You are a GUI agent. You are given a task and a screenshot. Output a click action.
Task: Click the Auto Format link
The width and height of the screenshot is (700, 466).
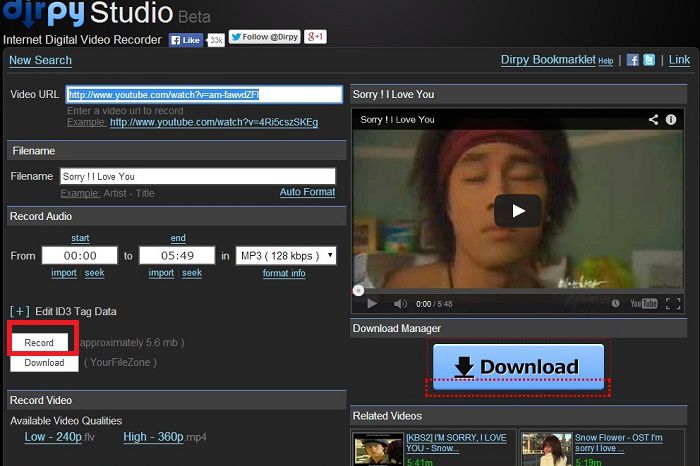pyautogui.click(x=307, y=192)
